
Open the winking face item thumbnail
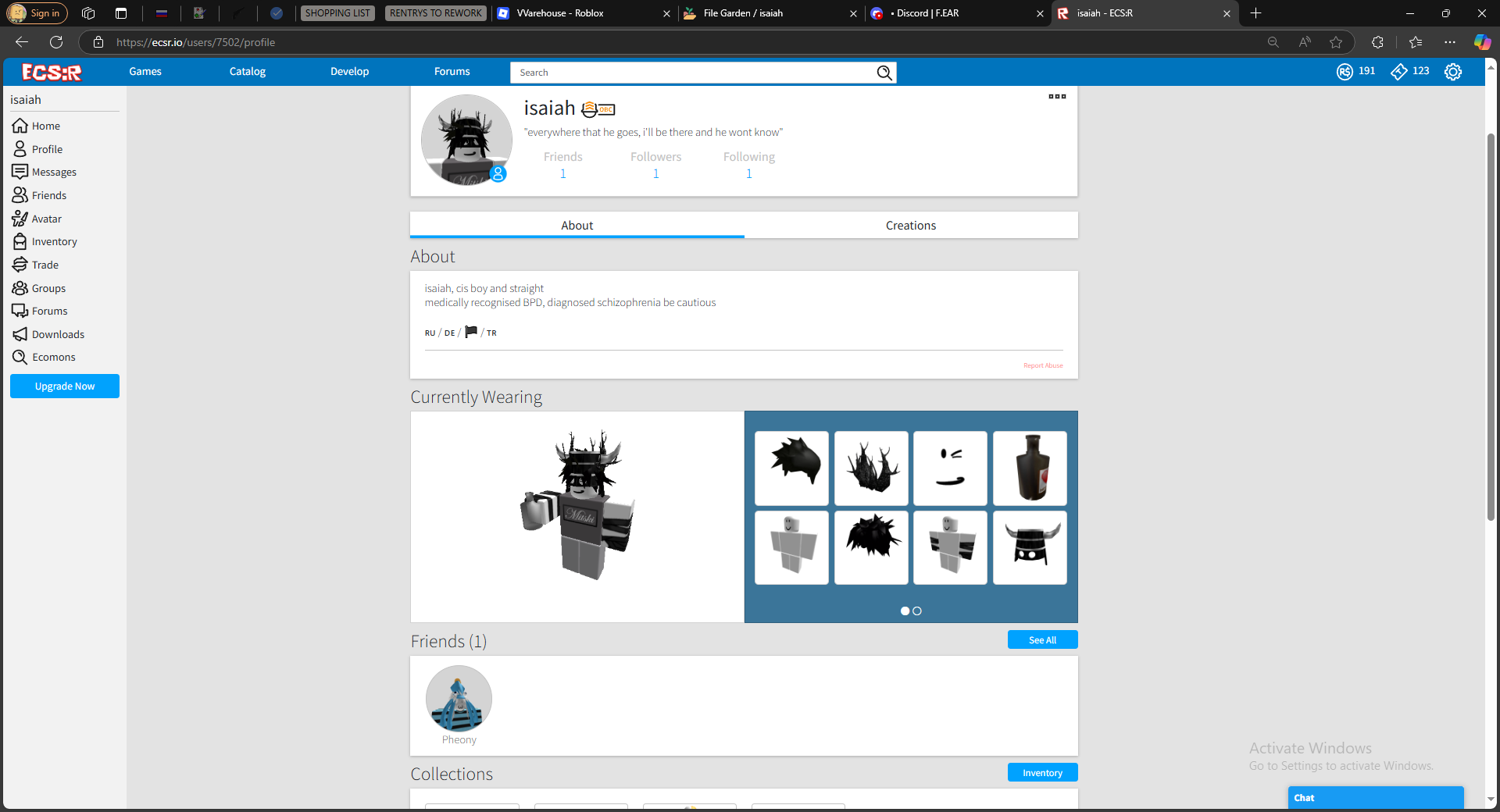point(950,468)
